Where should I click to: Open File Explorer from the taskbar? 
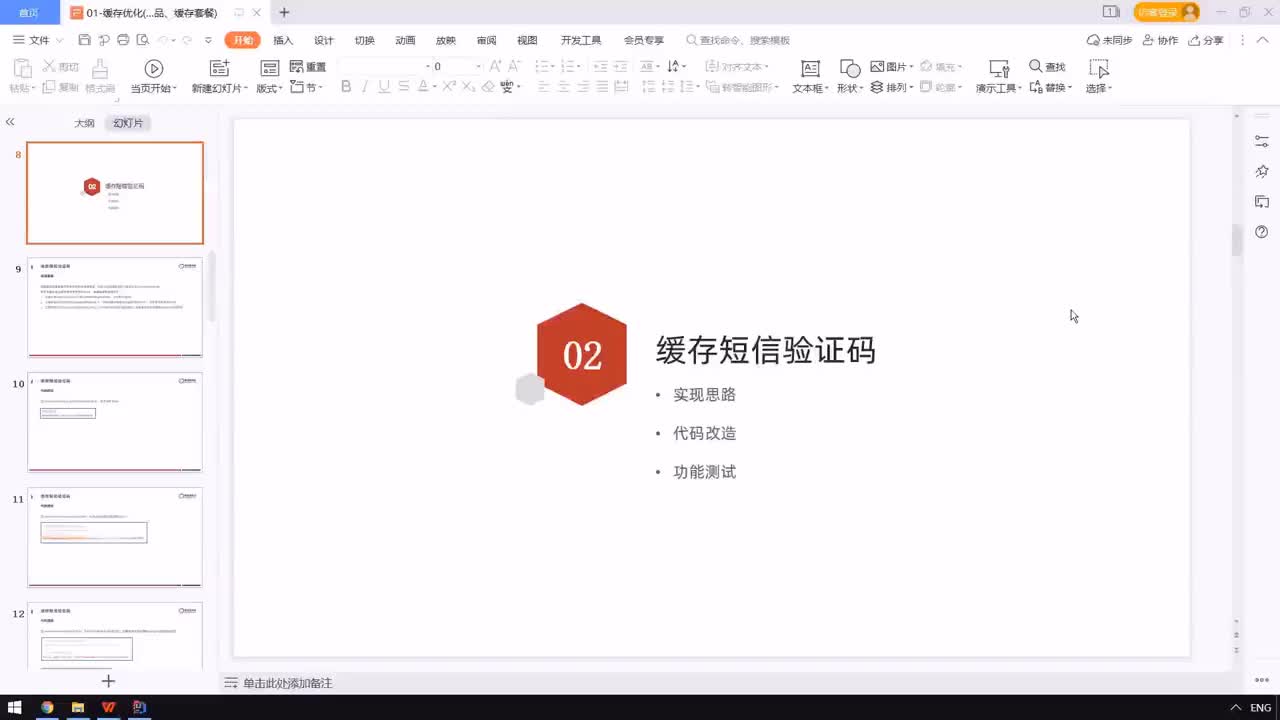[x=78, y=707]
